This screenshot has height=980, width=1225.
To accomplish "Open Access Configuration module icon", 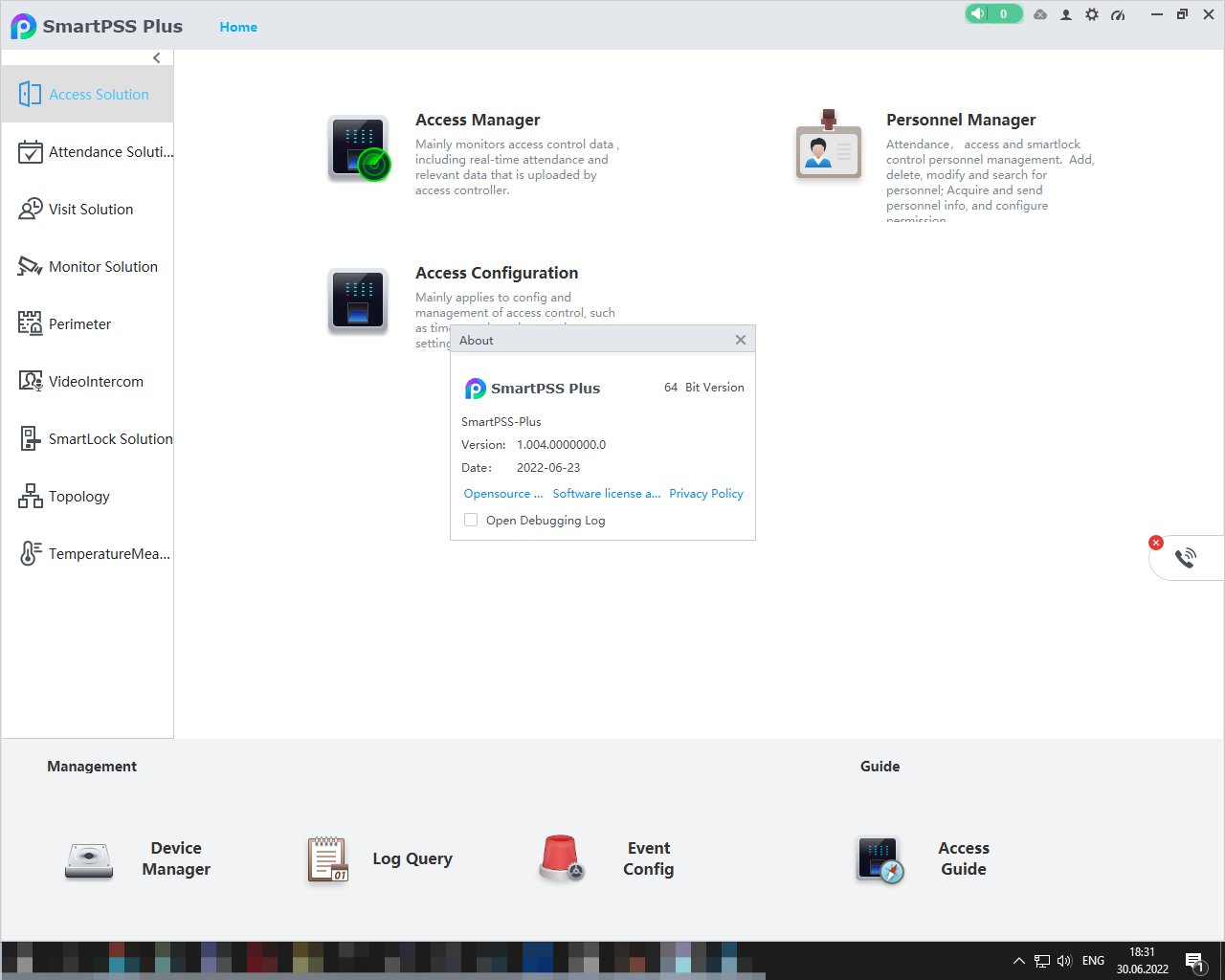I will tap(358, 301).
